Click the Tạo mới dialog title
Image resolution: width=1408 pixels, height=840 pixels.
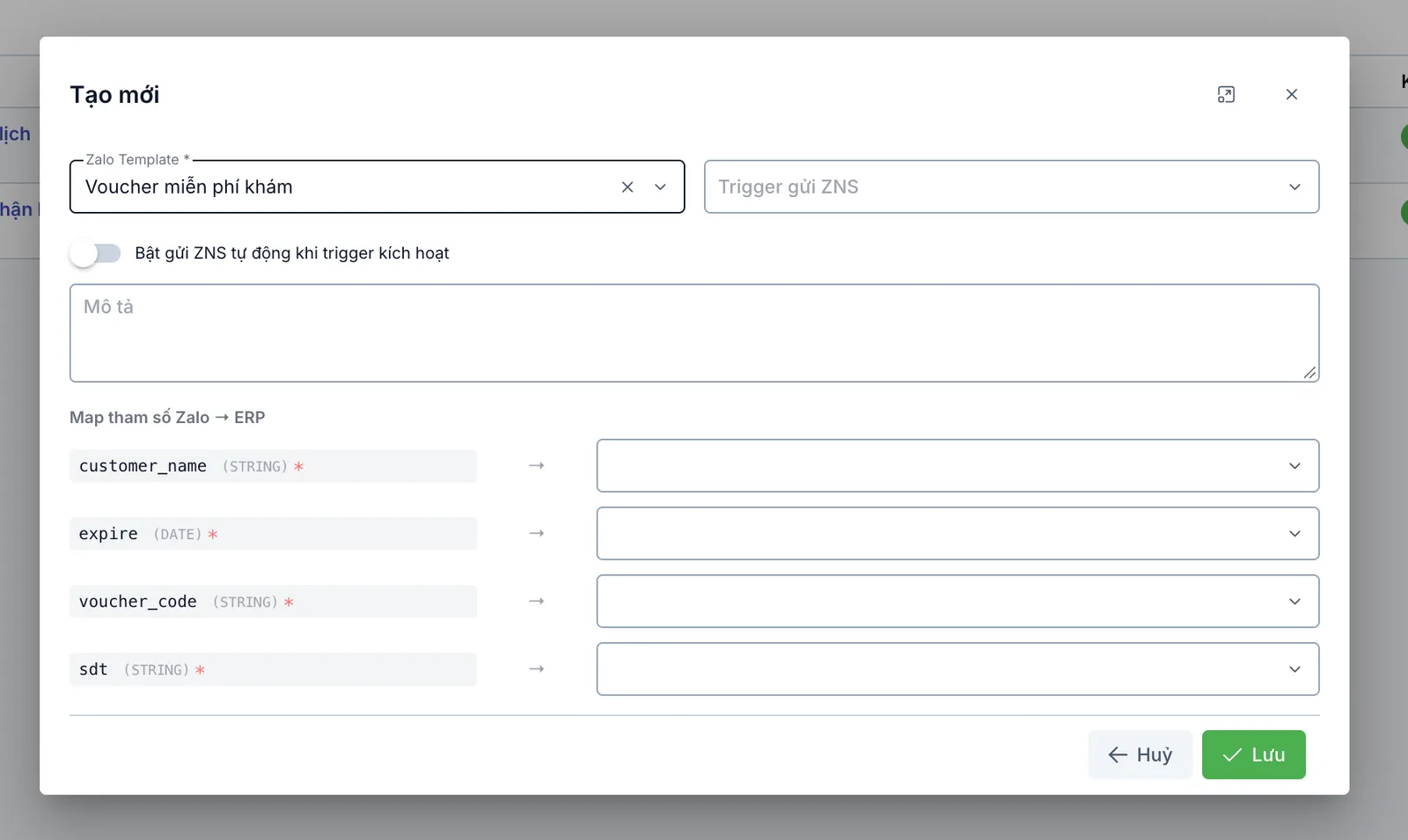(114, 95)
